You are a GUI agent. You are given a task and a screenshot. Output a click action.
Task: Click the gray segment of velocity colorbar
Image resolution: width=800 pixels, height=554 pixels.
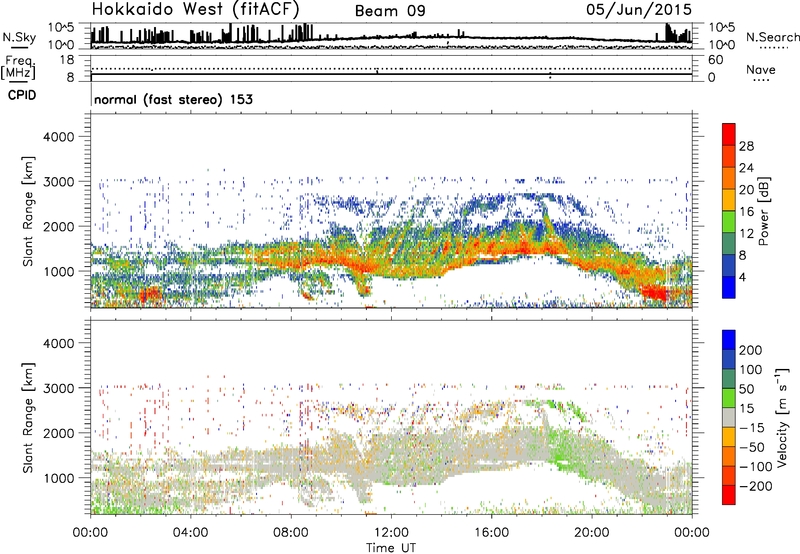pyautogui.click(x=729, y=417)
